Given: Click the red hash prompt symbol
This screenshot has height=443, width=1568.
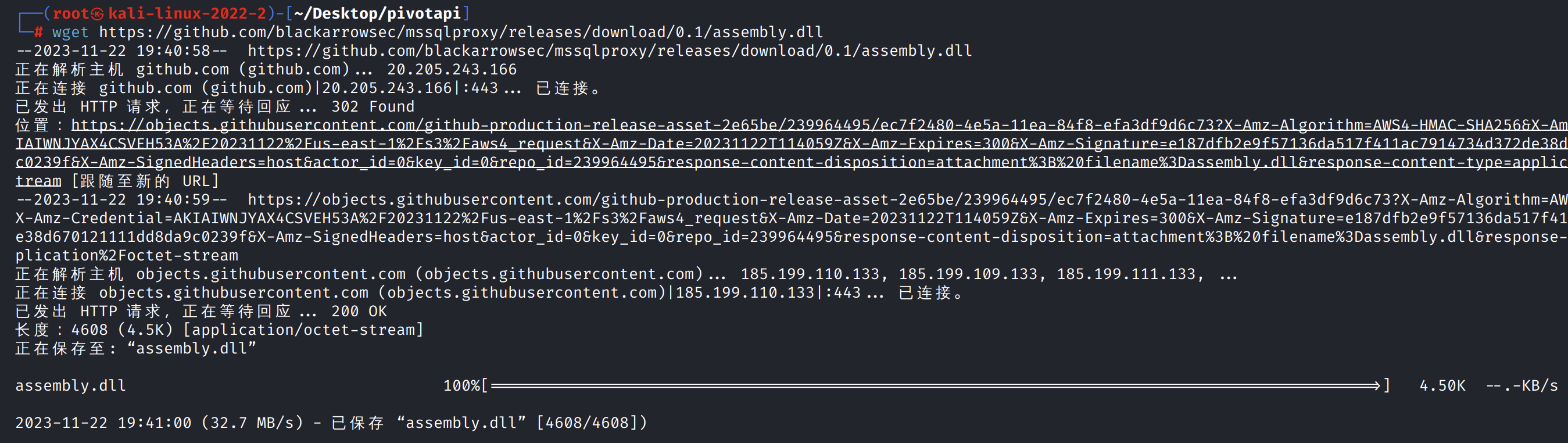Looking at the screenshot, I should (38, 32).
